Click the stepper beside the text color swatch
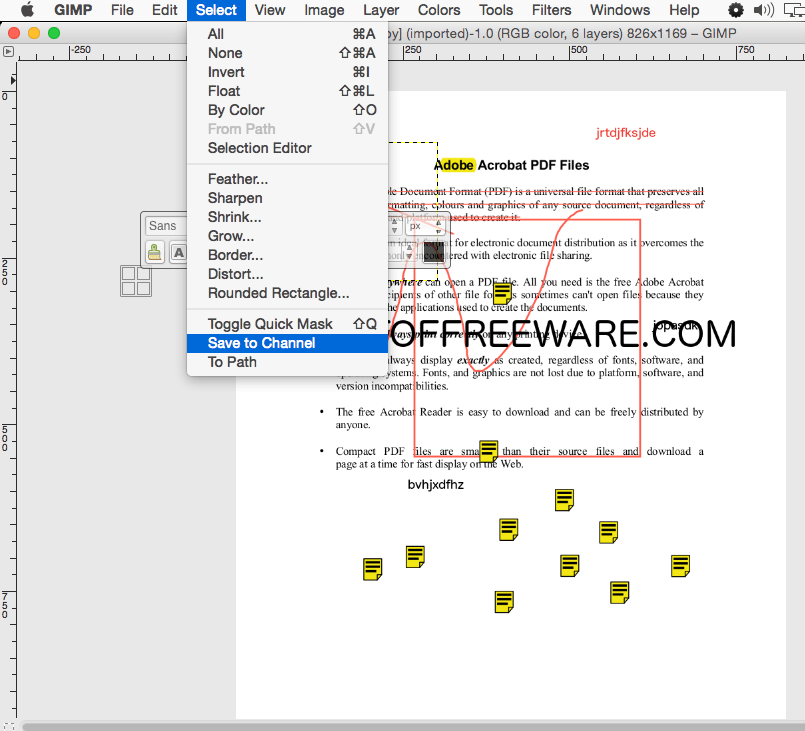805x731 pixels. tap(409, 252)
